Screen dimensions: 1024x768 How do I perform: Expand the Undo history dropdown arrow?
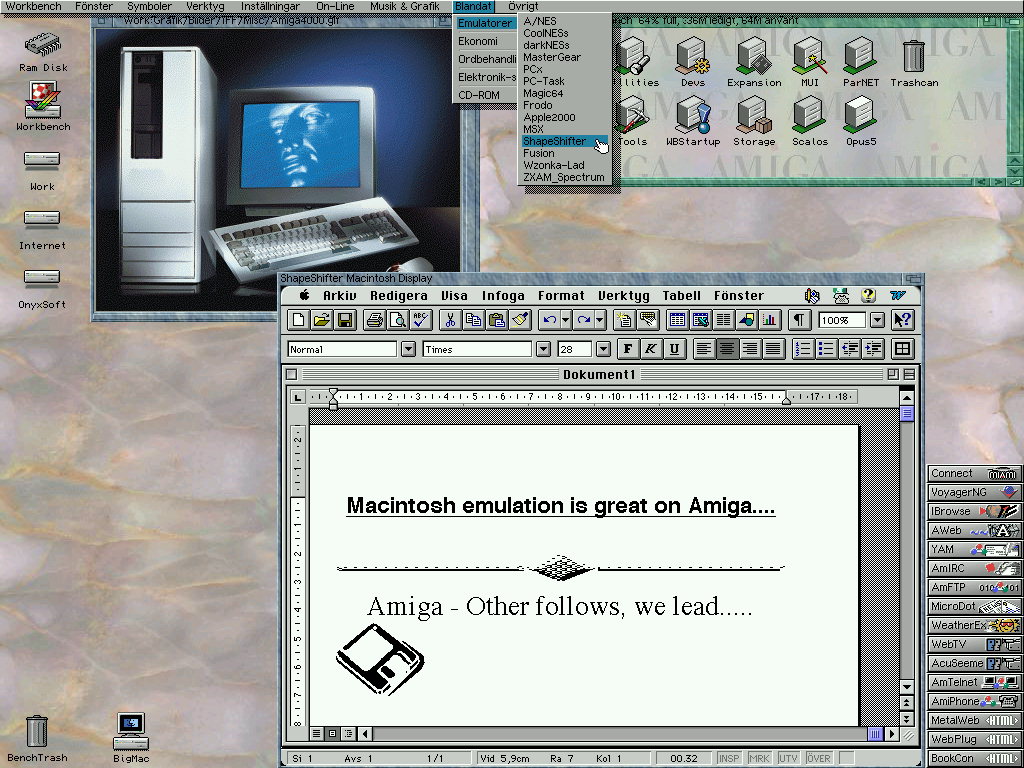point(566,320)
